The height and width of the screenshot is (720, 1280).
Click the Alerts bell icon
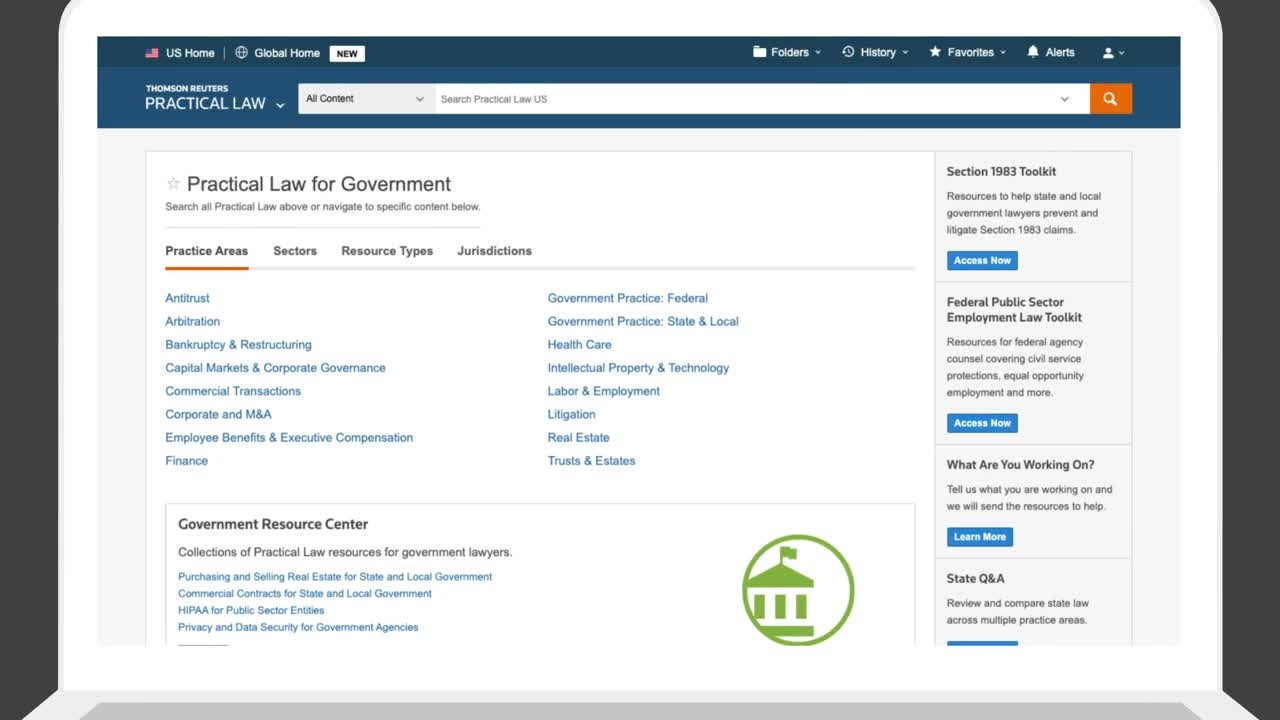pyautogui.click(x=1033, y=53)
